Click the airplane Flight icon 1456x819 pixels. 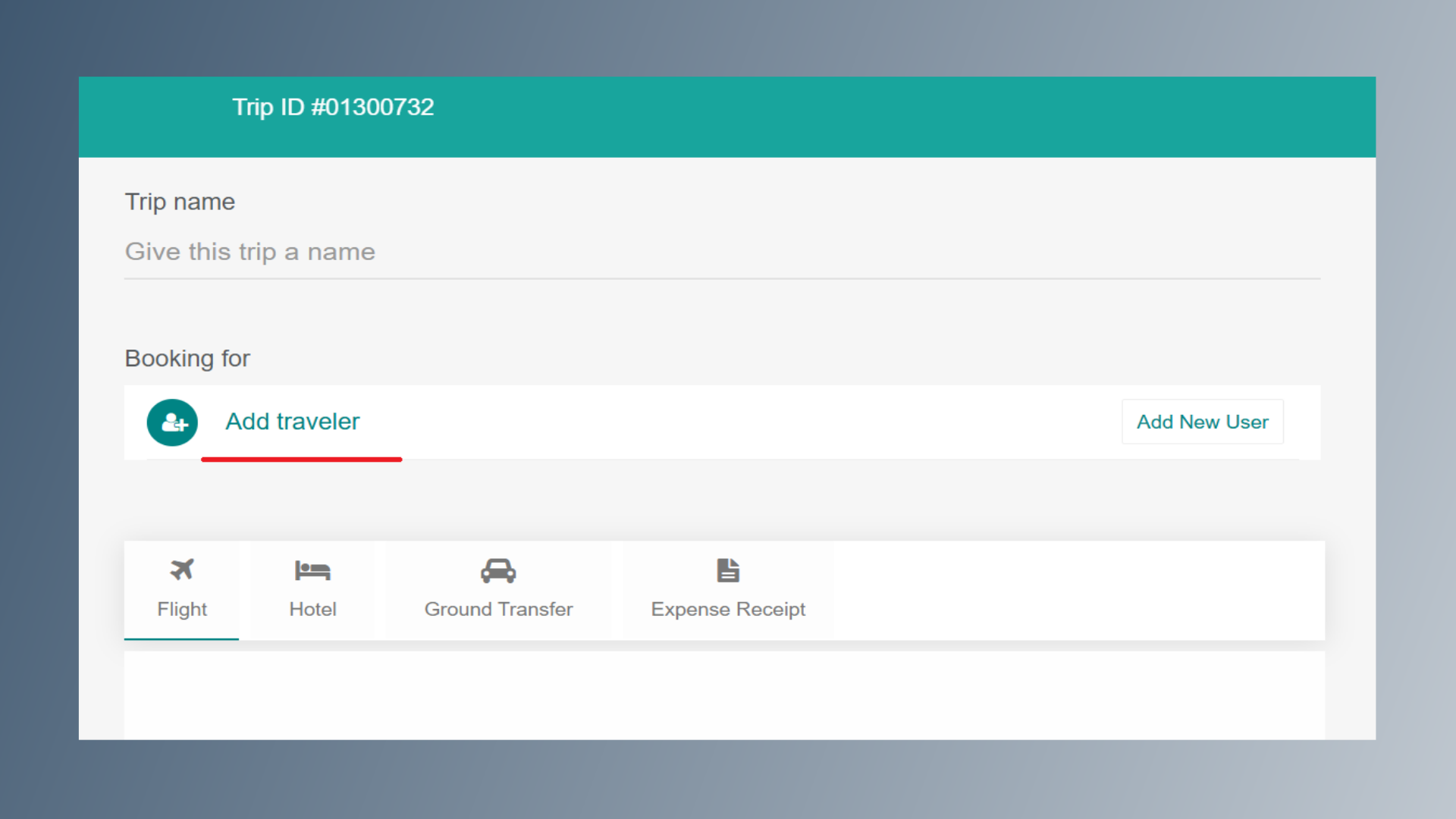click(x=182, y=570)
